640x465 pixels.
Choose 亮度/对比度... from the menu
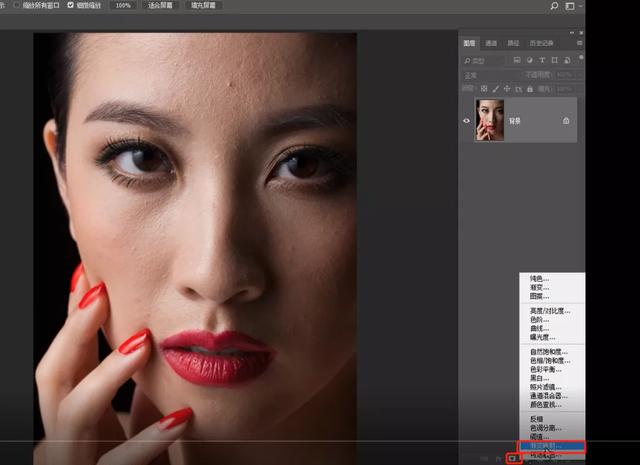[x=552, y=311]
